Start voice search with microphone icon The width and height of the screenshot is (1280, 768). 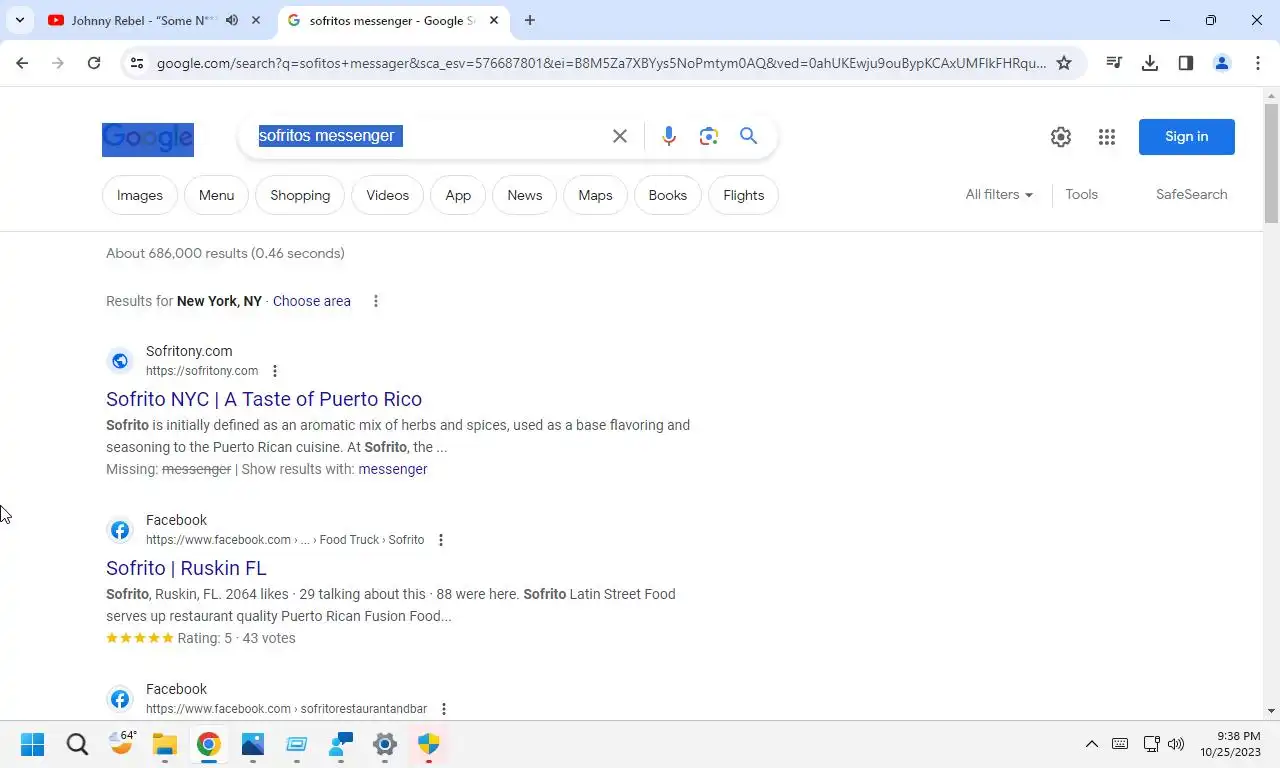point(669,136)
